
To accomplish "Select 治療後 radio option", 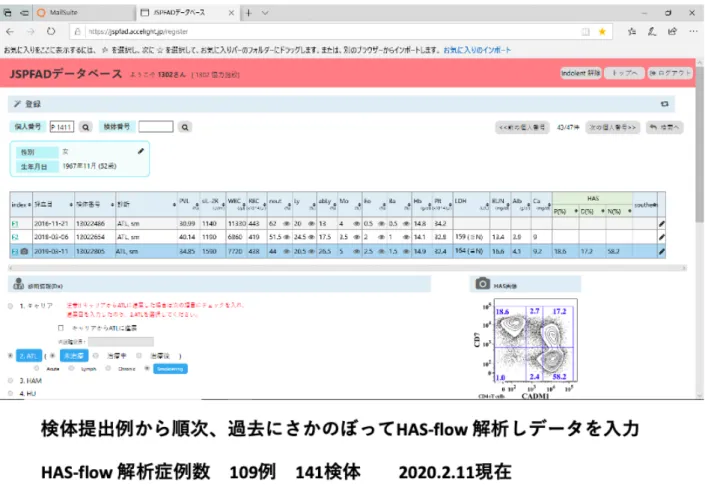I will pyautogui.click(x=139, y=356).
